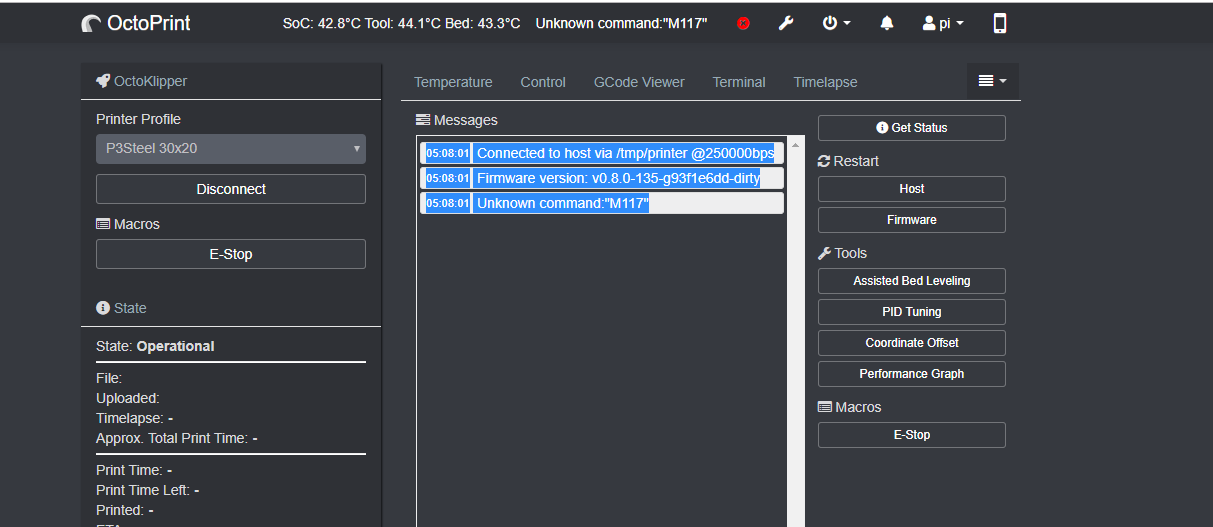Viewport: 1213px width, 527px height.
Task: Click the State info circle icon
Action: (x=103, y=308)
